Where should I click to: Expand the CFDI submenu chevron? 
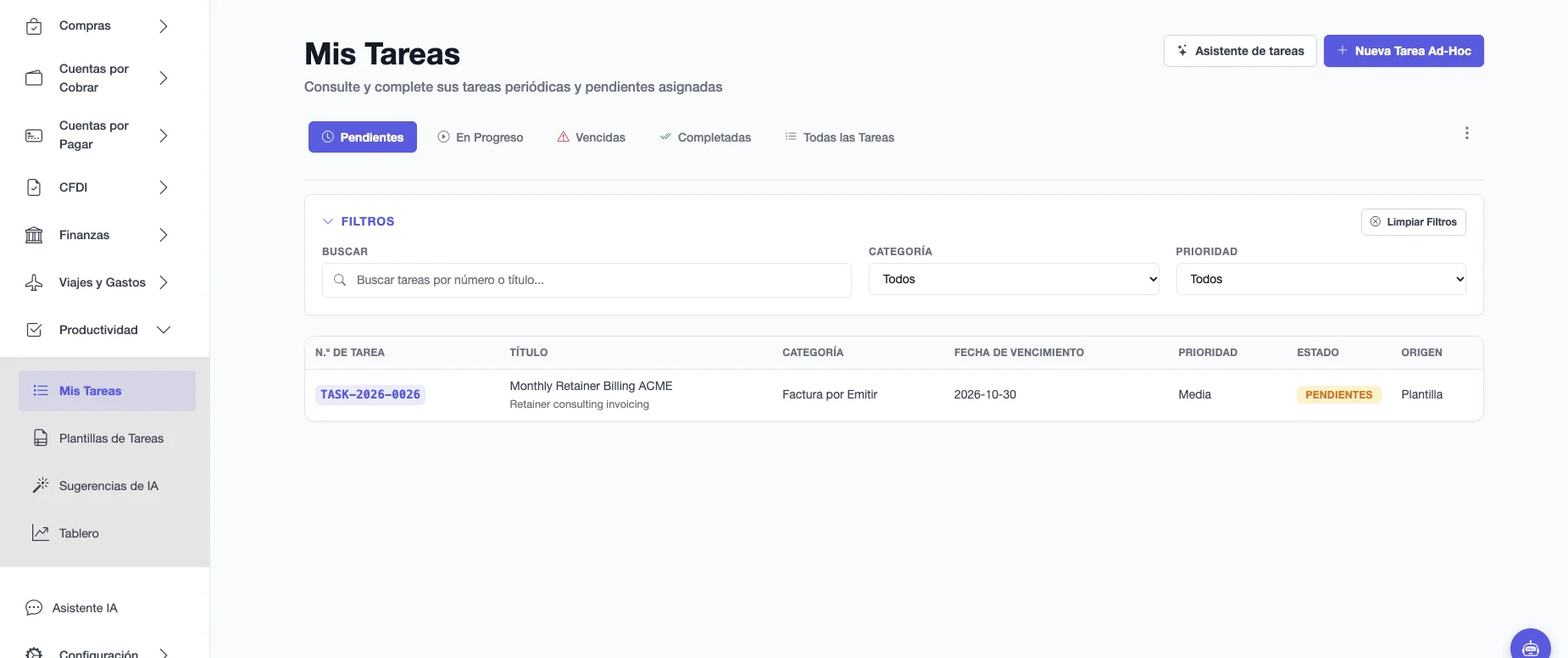(164, 187)
